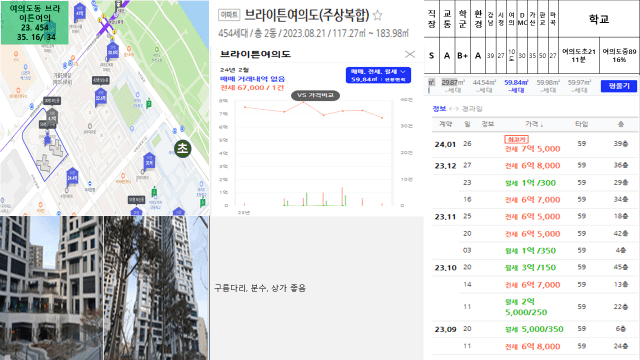Viewport: 640px width, 360px height.
Task: Click the 정보 link above the table
Action: tap(439, 109)
